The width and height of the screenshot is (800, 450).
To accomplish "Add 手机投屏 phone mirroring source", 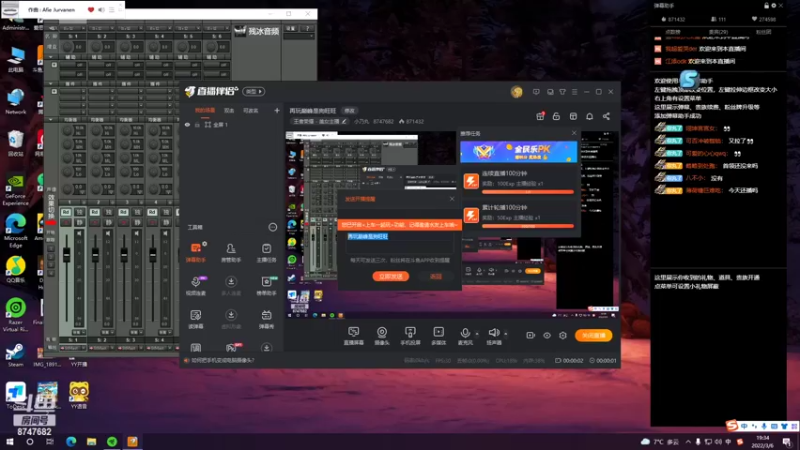I will click(x=410, y=336).
